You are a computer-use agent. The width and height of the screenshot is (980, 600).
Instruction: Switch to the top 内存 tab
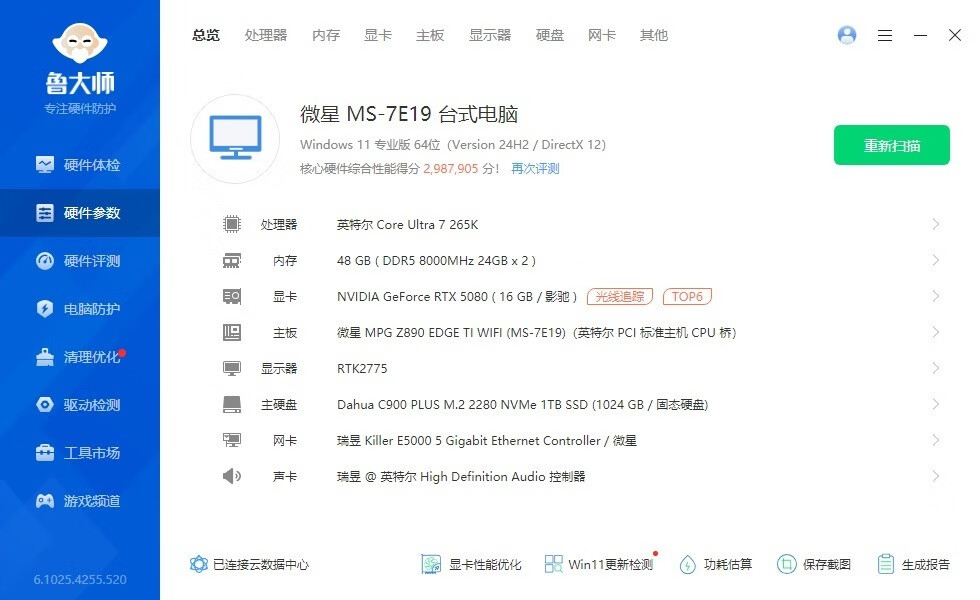pos(326,35)
